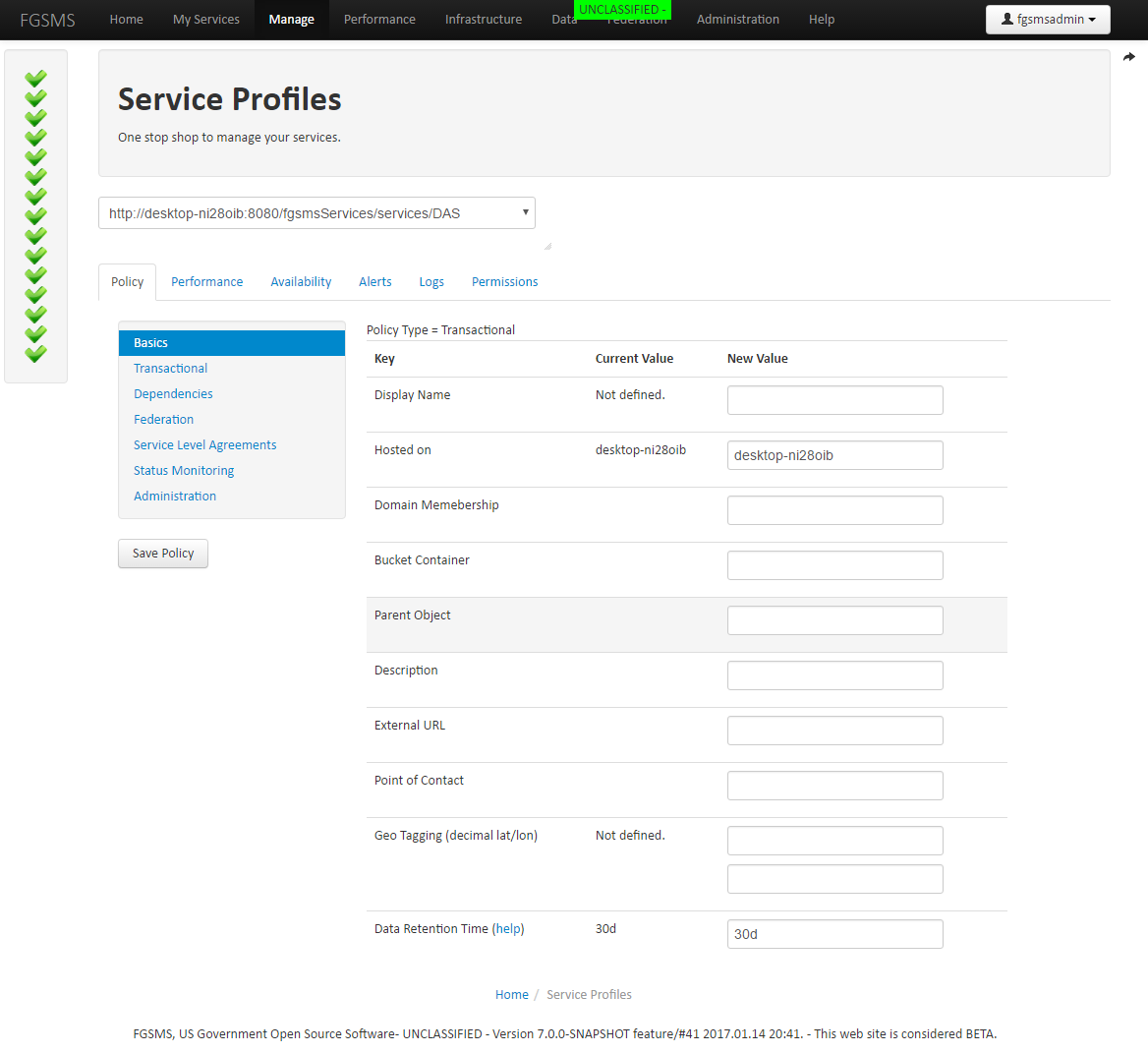
Task: Switch to the Availability tab
Action: (301, 282)
